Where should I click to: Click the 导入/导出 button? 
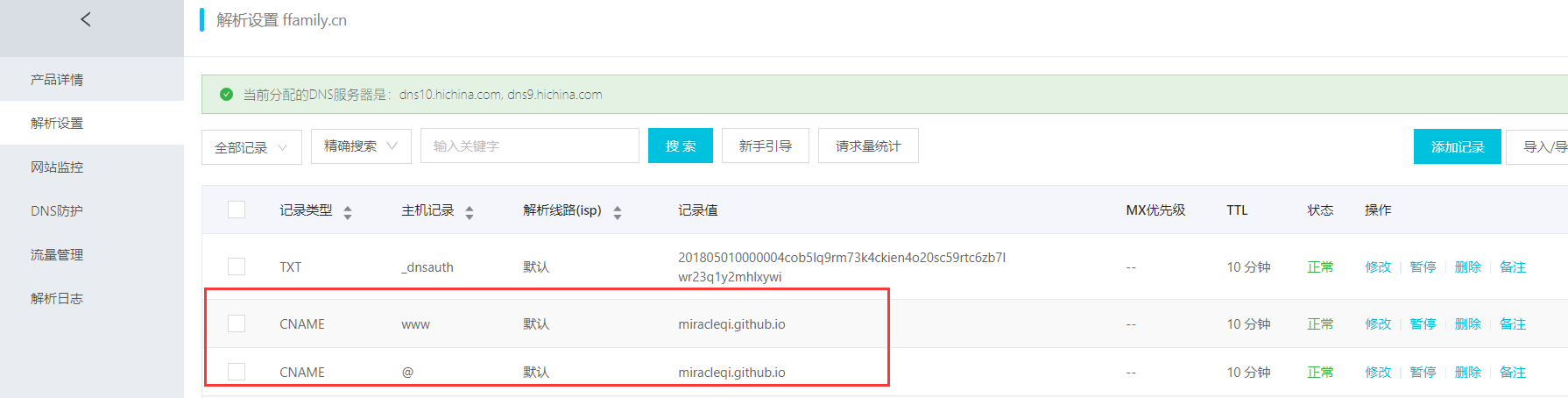point(1537,146)
